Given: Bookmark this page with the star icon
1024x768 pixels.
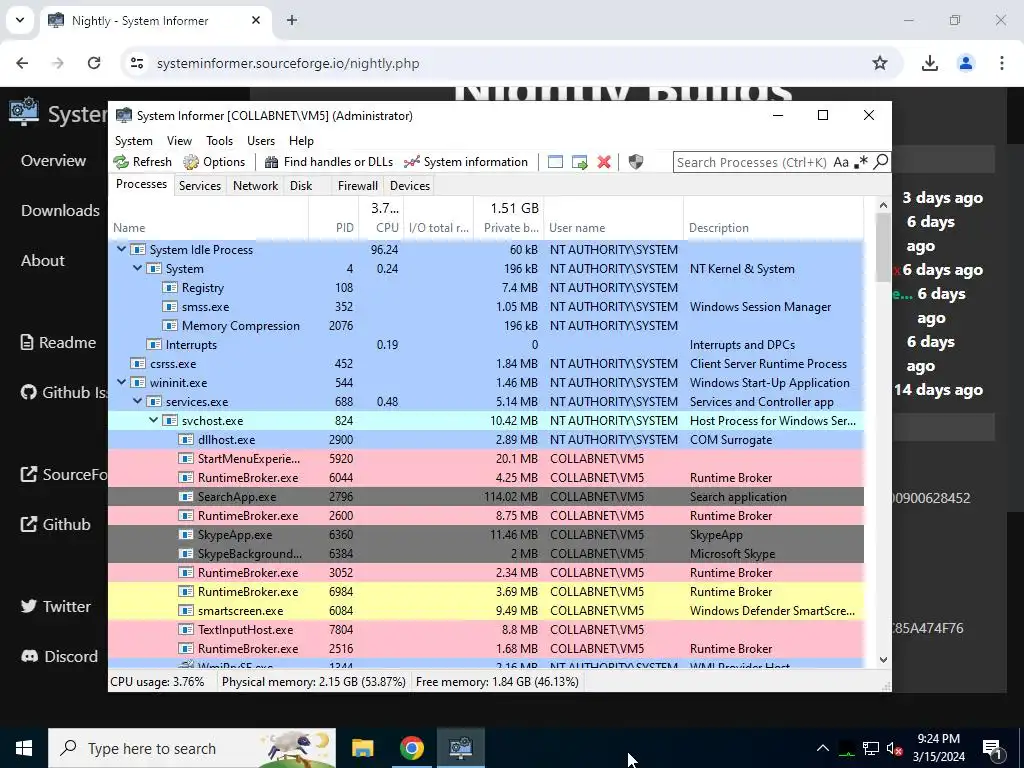Looking at the screenshot, I should click(880, 63).
